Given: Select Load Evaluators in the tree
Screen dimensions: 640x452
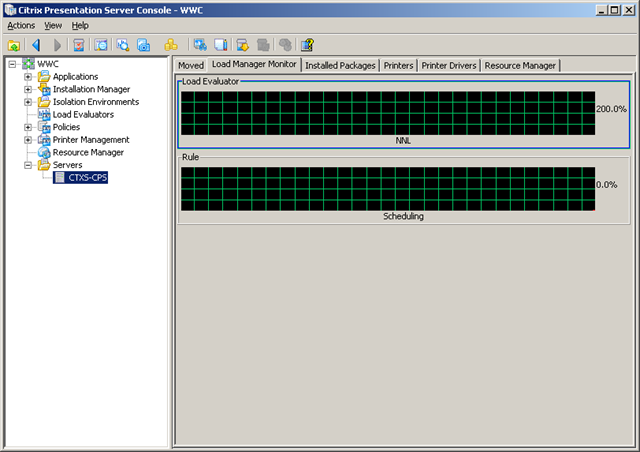Looking at the screenshot, I should point(83,115).
